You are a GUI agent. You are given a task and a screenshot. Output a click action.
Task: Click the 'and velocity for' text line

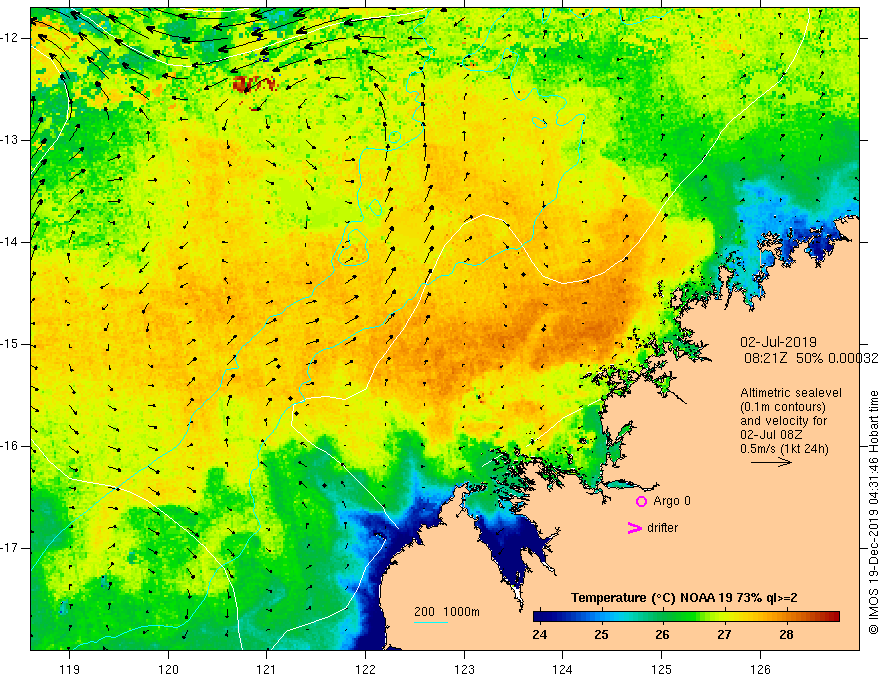point(783,421)
